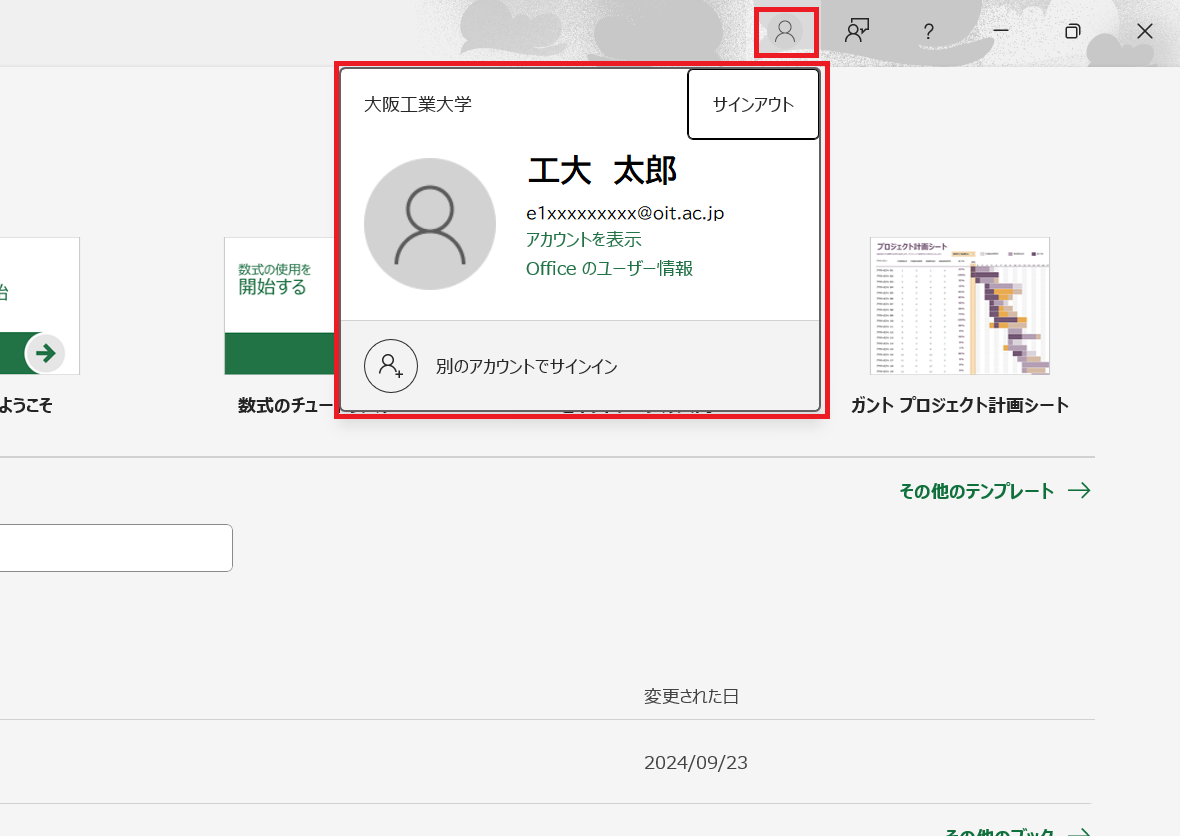1180x836 pixels.
Task: Select 別のアカウントでサインイン
Action: click(x=526, y=367)
